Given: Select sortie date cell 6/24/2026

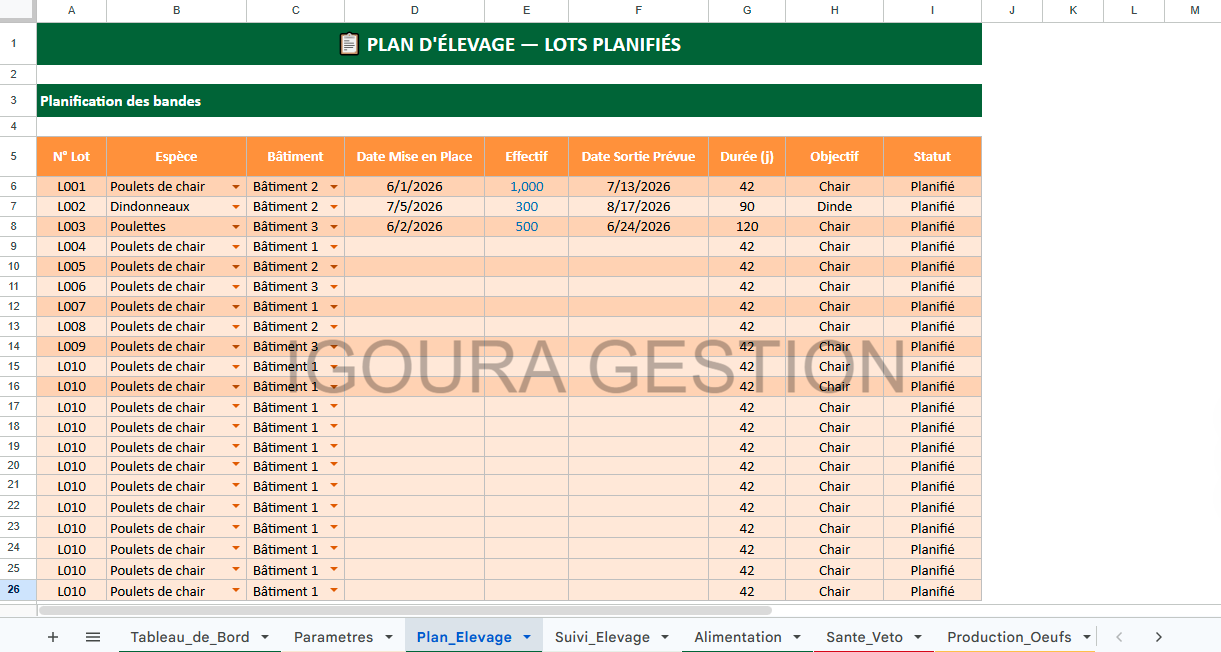Looking at the screenshot, I should click(x=639, y=227).
